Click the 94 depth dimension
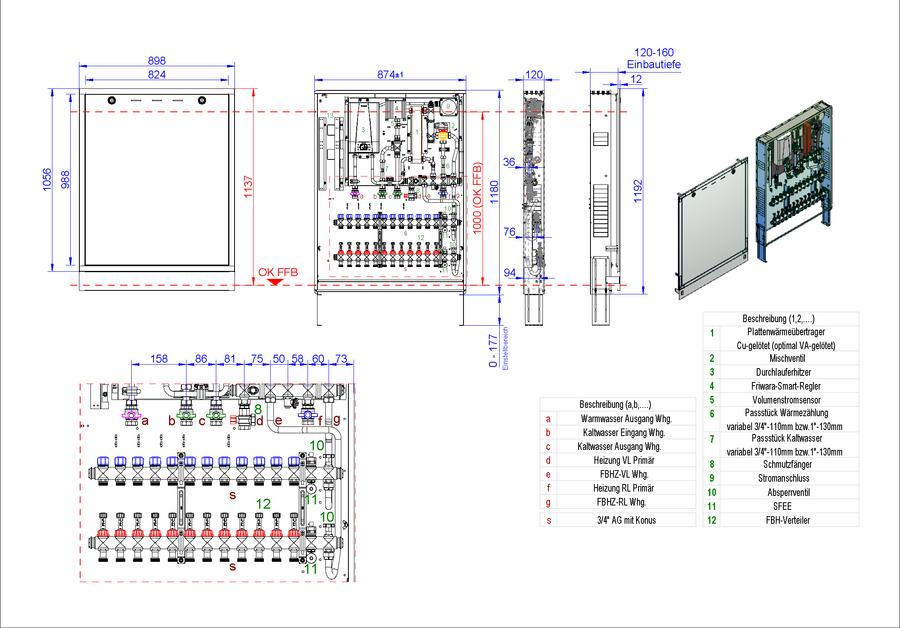The height and width of the screenshot is (628, 900). point(510,273)
